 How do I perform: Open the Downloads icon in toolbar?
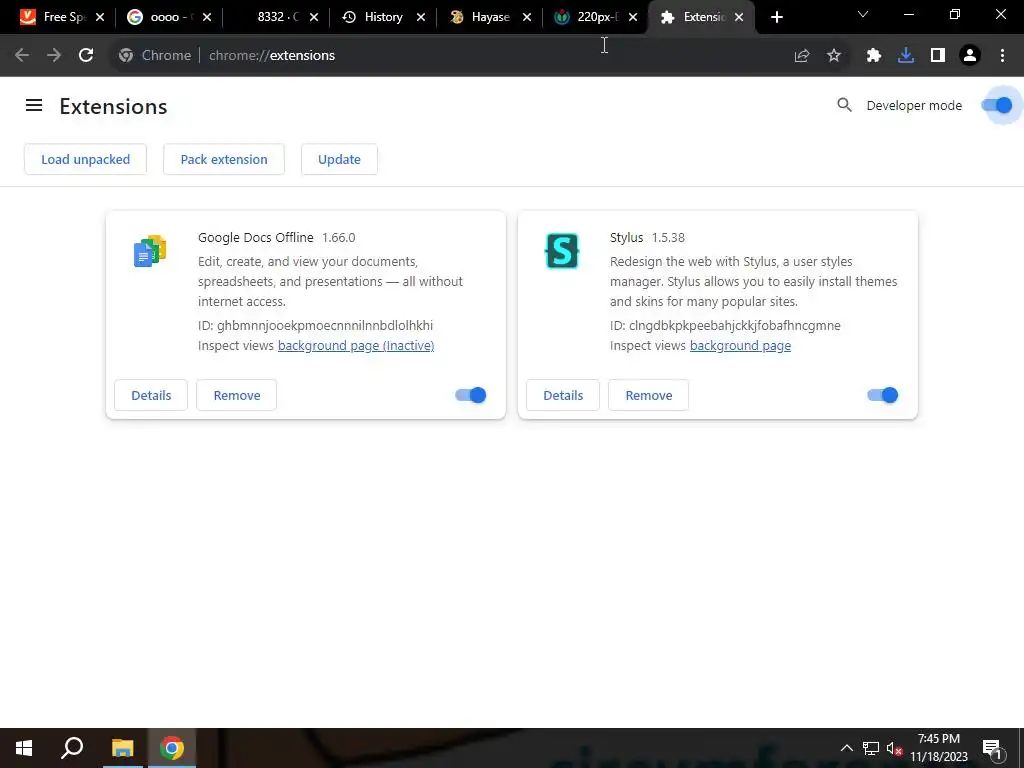(x=906, y=56)
